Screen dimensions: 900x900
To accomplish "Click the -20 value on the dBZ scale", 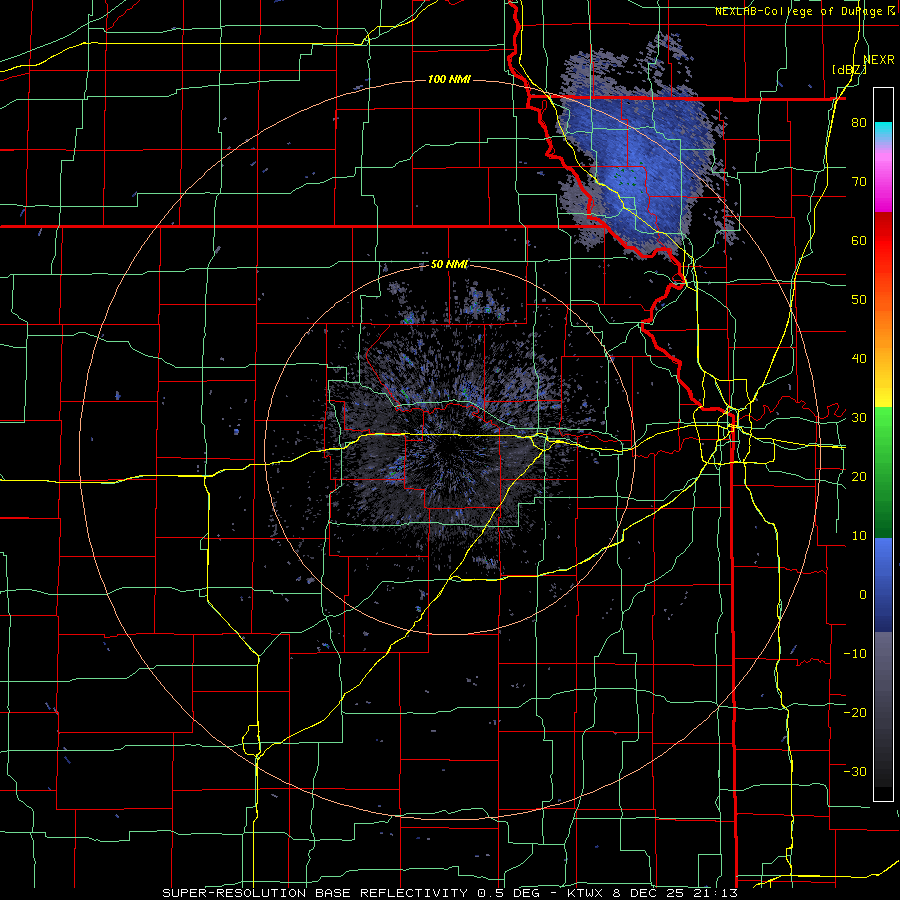I will click(x=855, y=712).
